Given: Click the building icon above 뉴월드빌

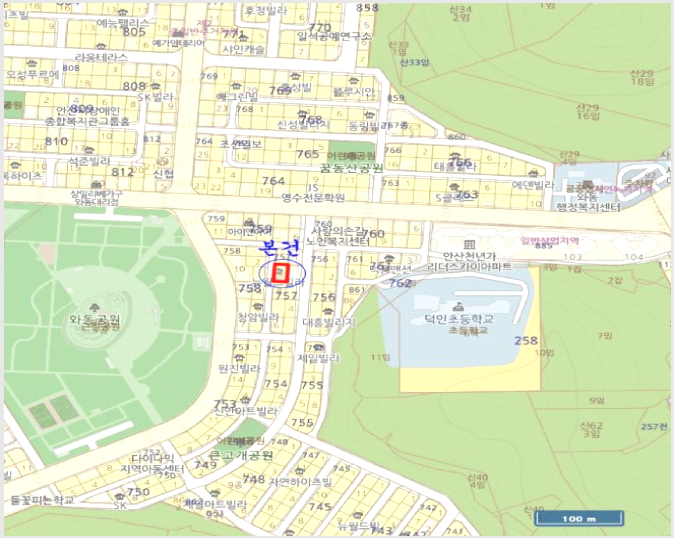Looking at the screenshot, I should click(358, 514).
